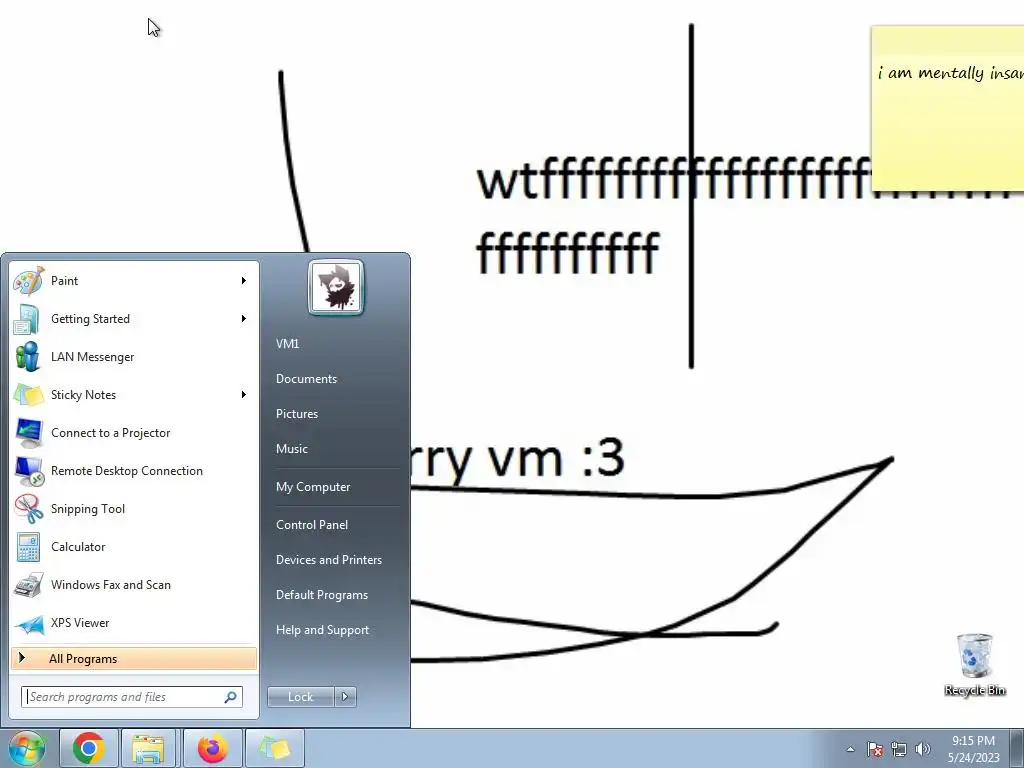Click the Action Center flag tray icon
Screen dimensions: 1024x768
(875, 749)
